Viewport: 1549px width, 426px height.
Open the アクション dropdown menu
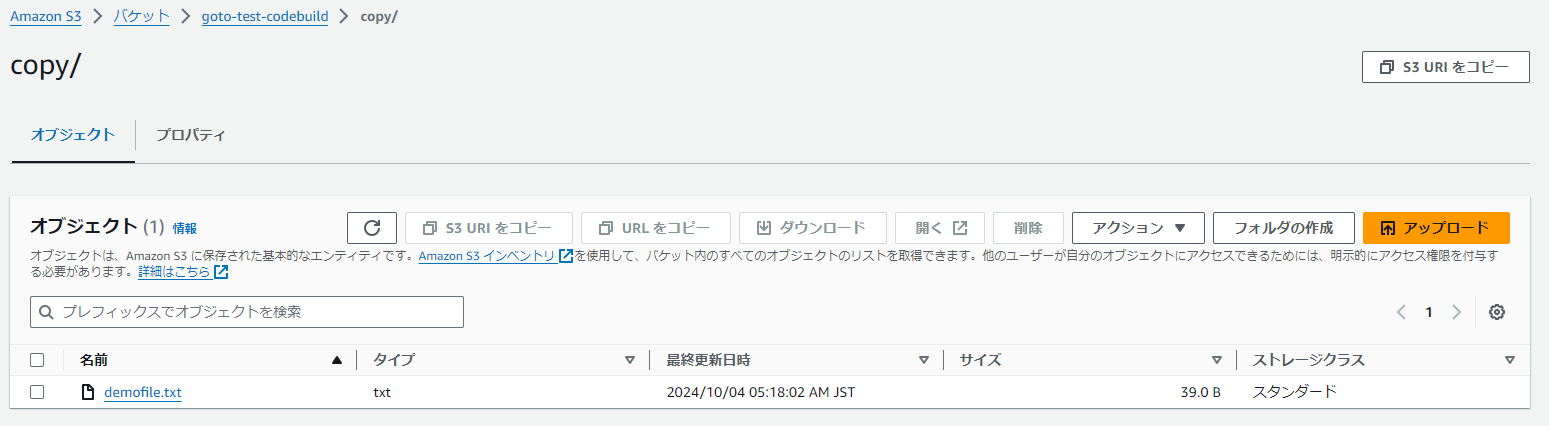[1137, 228]
